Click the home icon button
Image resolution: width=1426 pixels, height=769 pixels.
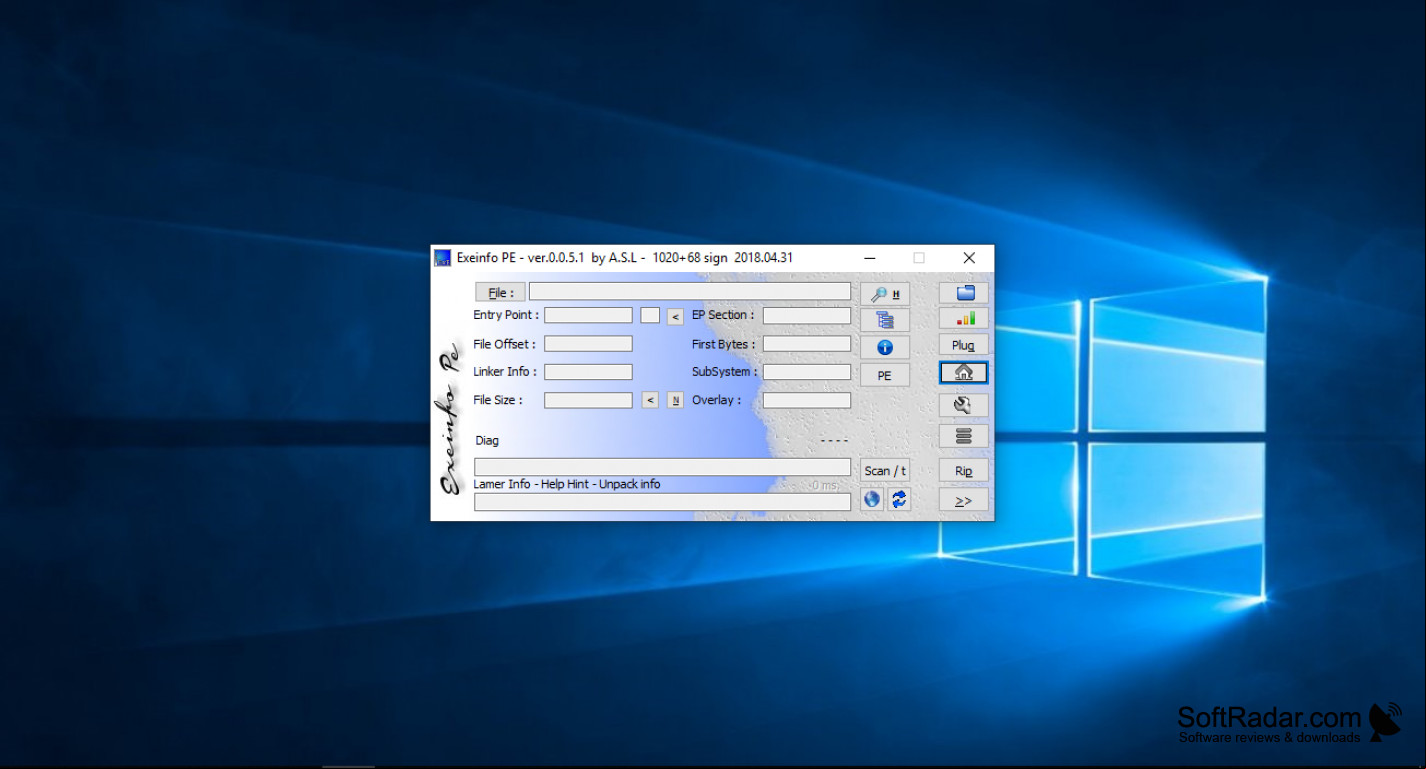[964, 372]
